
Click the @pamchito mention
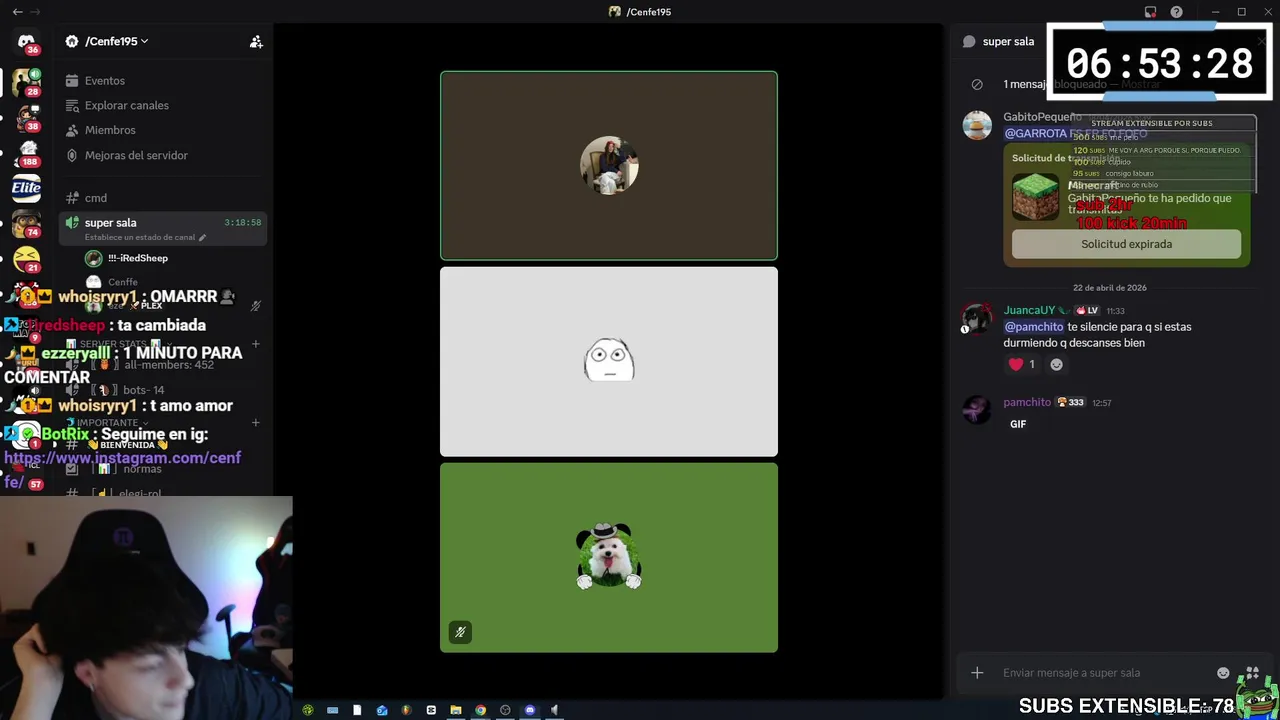point(1033,327)
